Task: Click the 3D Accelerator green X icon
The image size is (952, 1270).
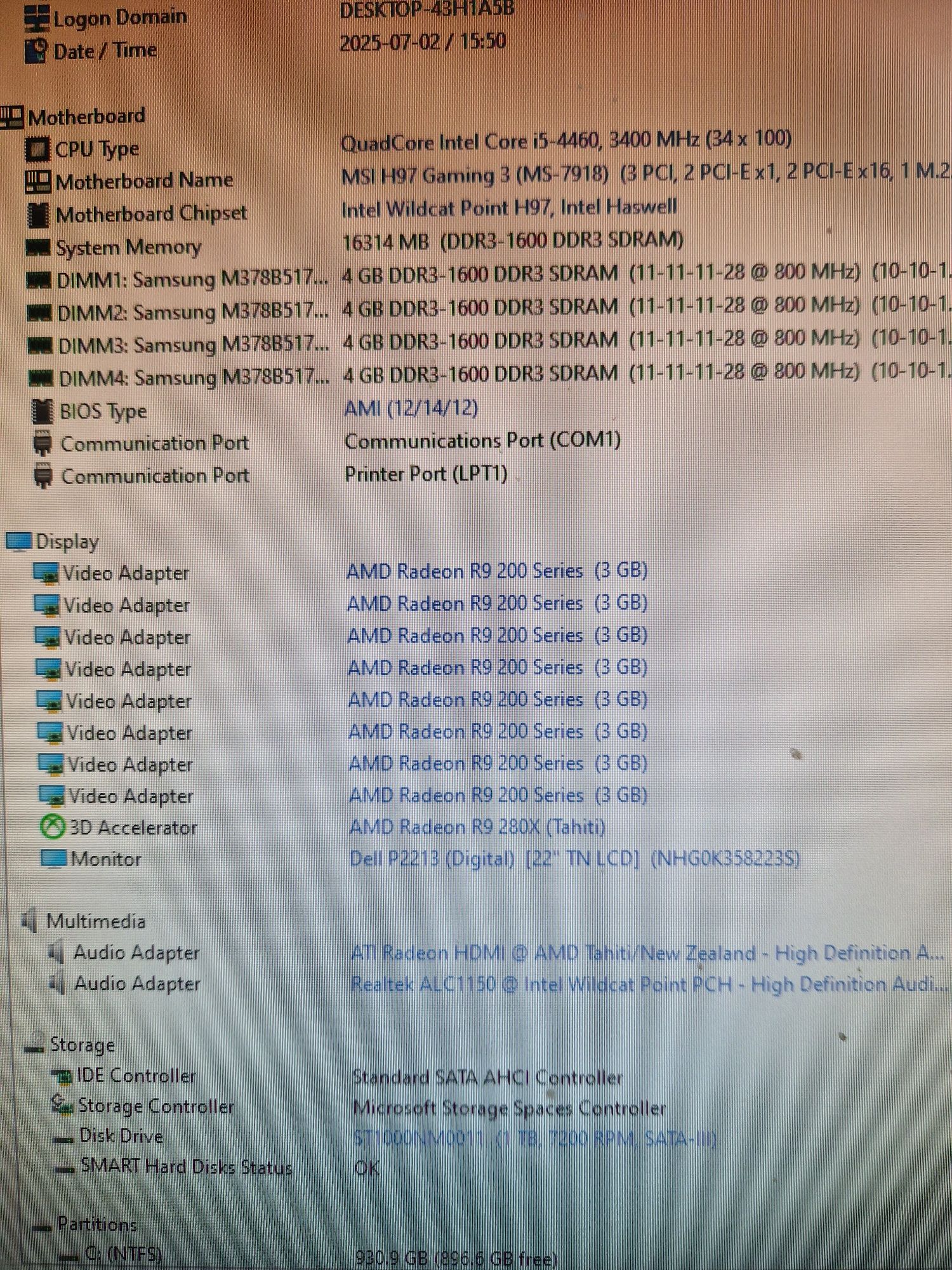Action: pyautogui.click(x=52, y=827)
